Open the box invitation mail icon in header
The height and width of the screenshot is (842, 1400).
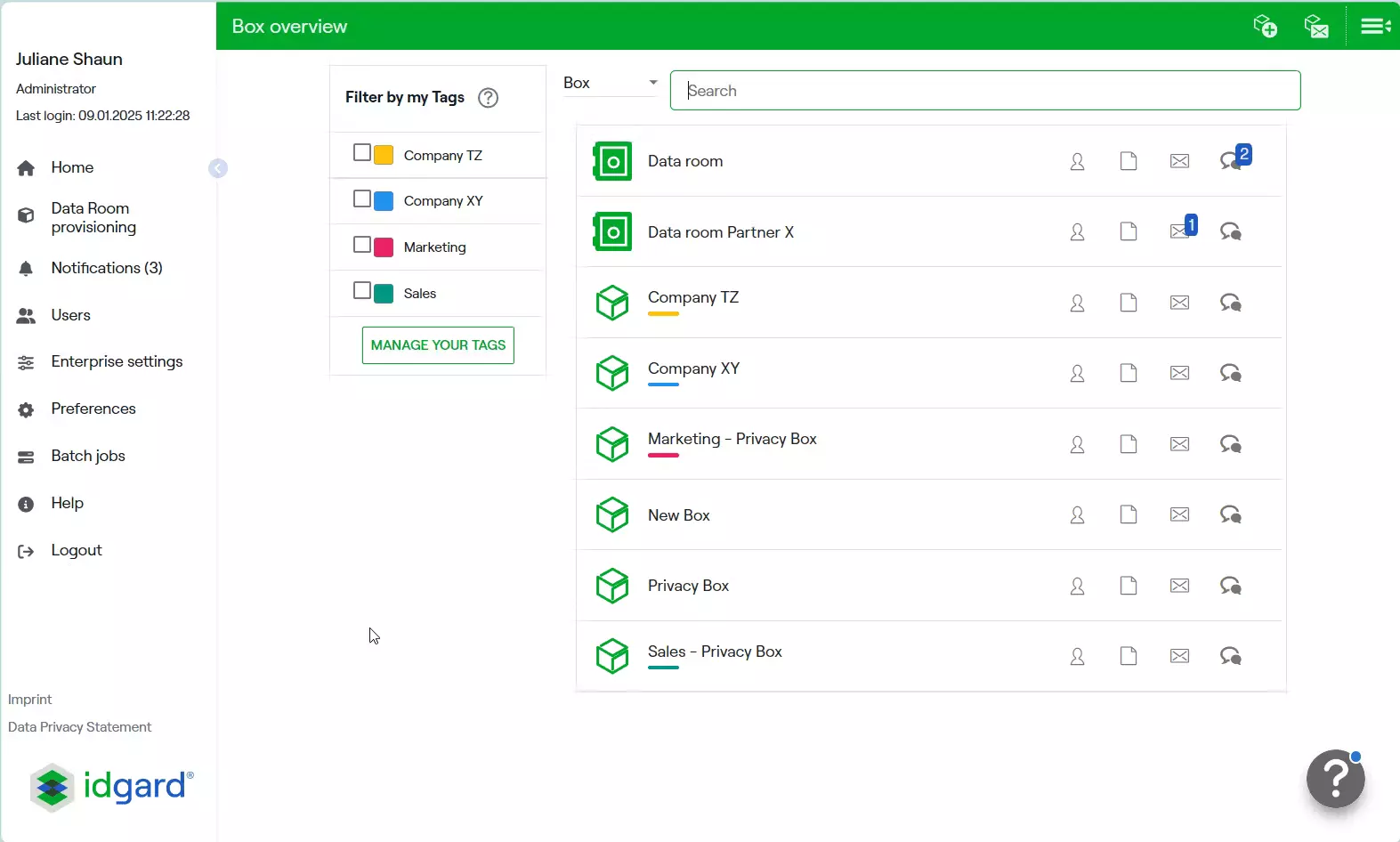[1315, 26]
